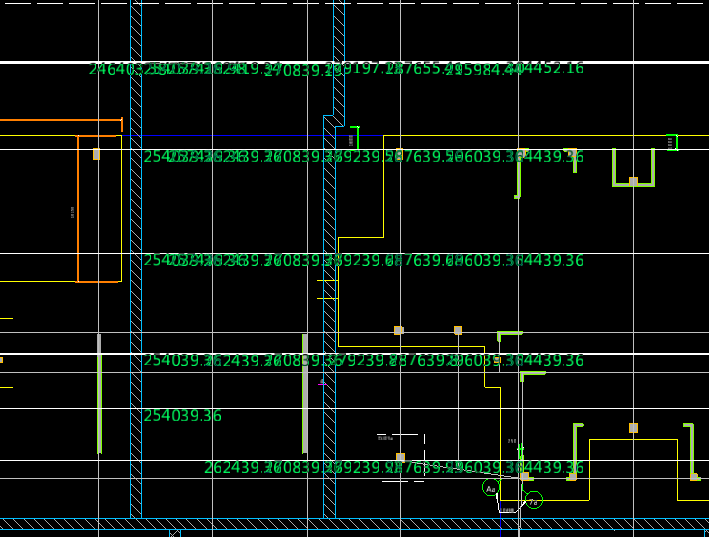Click the green circled "7d" marker
The height and width of the screenshot is (537, 709).
pos(534,500)
